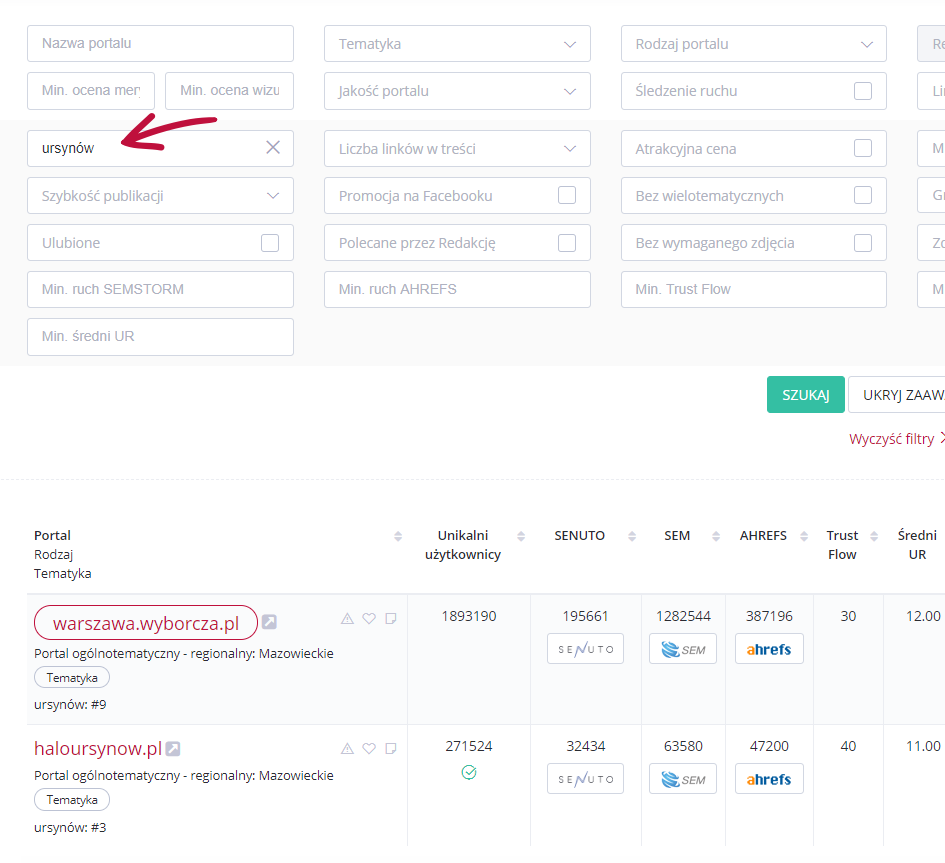Image resolution: width=945 pixels, height=863 pixels.
Task: Open Szybkość publikacji dropdown
Action: click(x=160, y=196)
